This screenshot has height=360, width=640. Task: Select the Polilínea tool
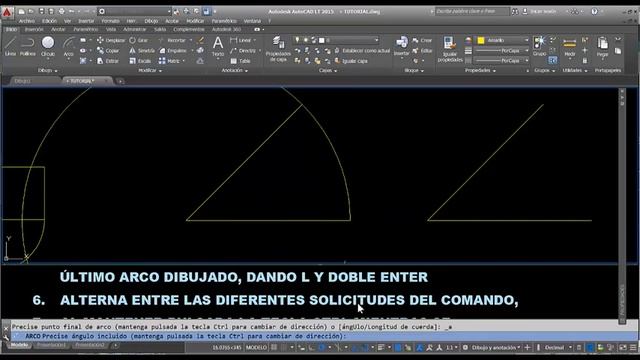28,46
